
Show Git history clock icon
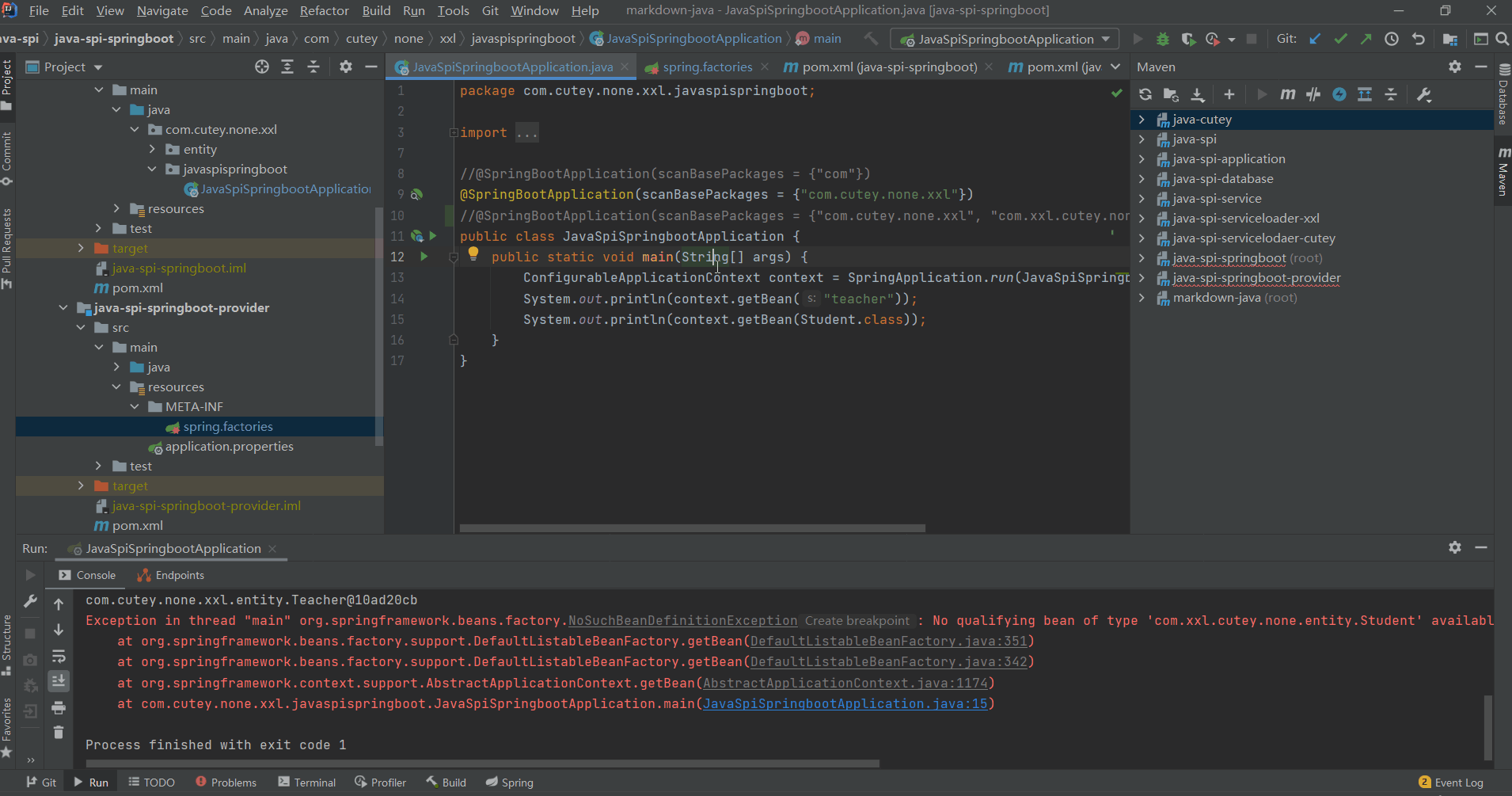click(x=1392, y=39)
